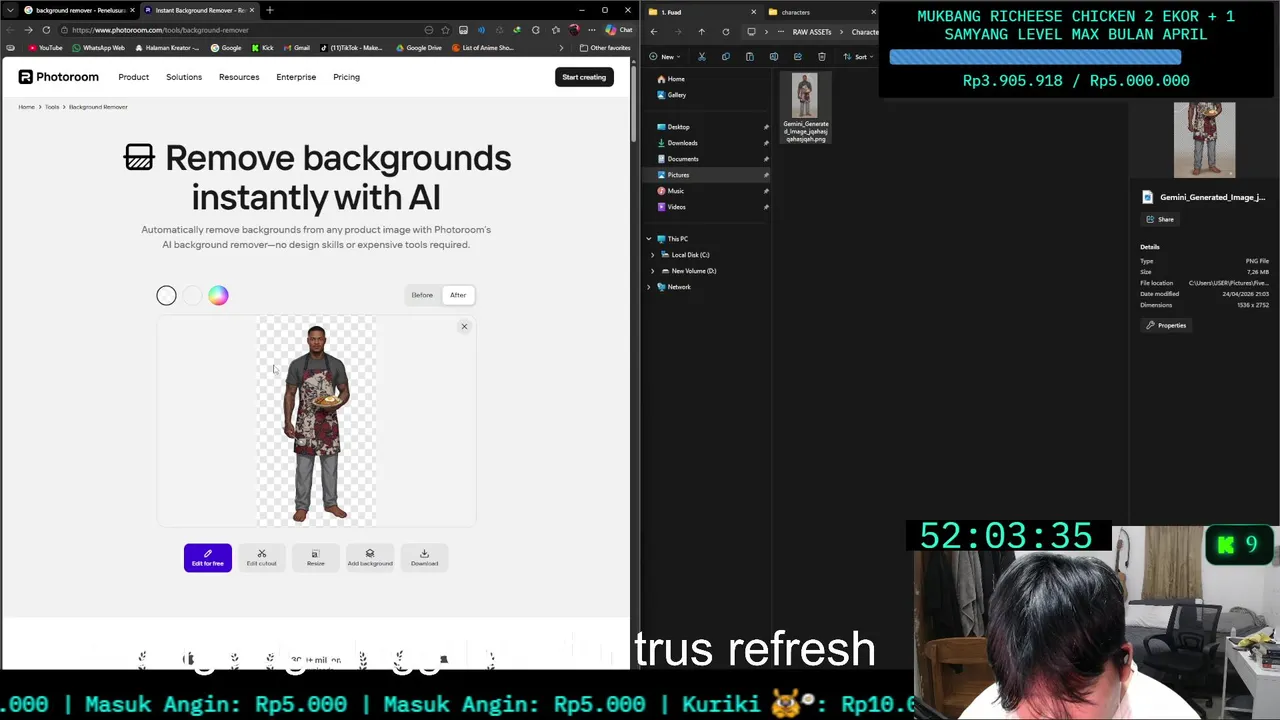
Task: Open the Product menu in Photoroom navbar
Action: click(x=133, y=77)
